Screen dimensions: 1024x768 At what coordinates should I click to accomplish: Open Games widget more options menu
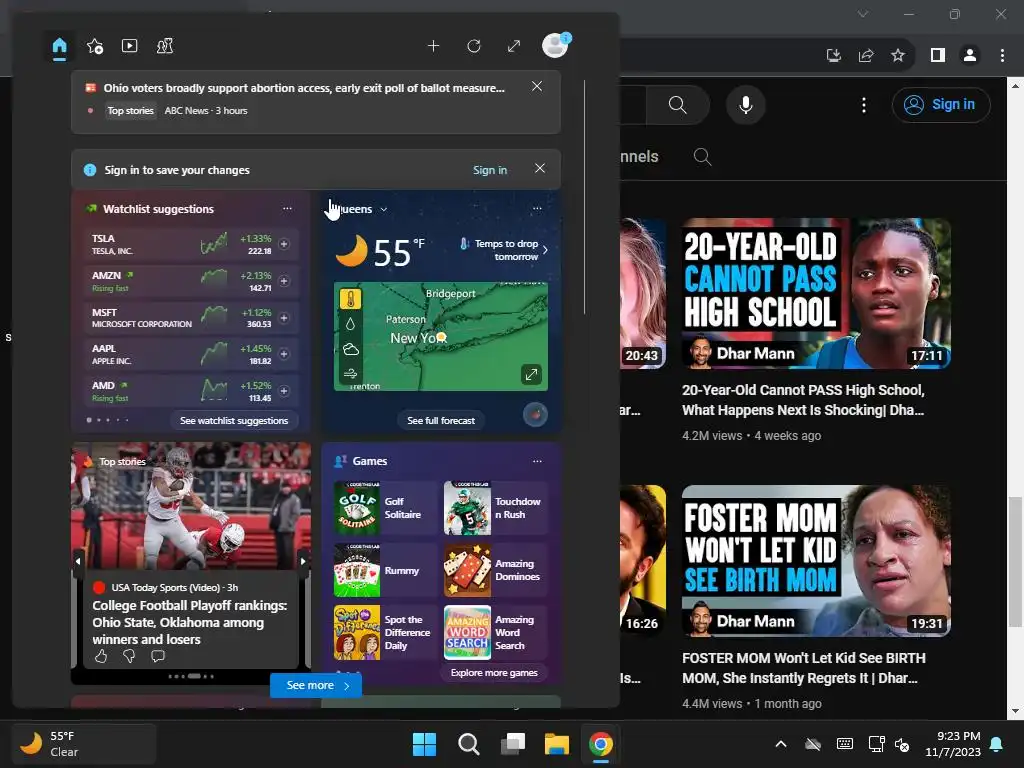(537, 461)
